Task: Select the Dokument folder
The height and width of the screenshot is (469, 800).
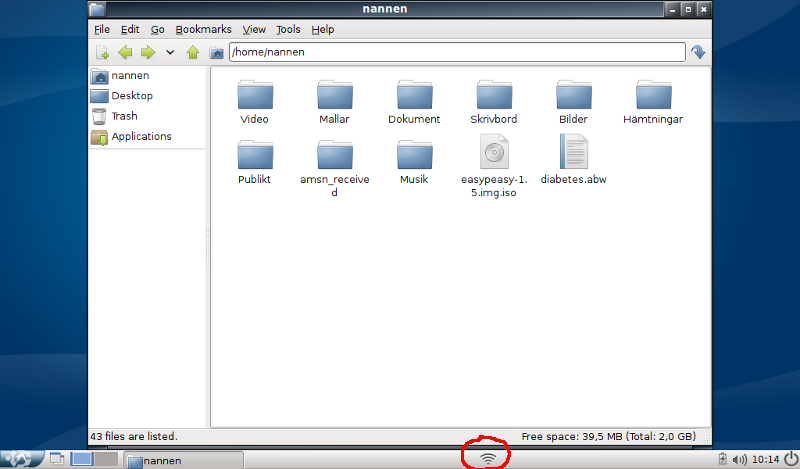Action: [x=414, y=102]
